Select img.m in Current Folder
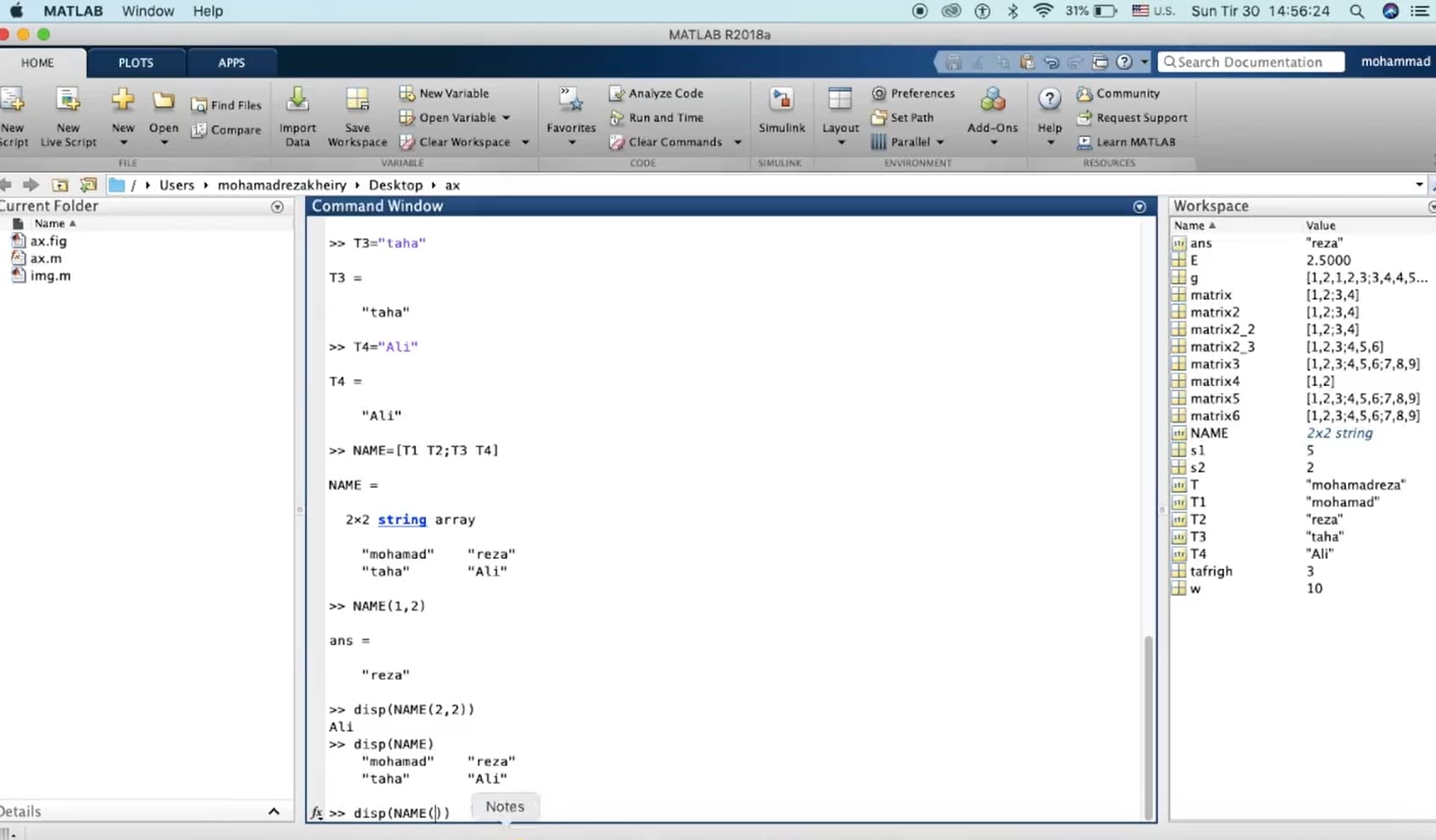Image resolution: width=1436 pixels, height=840 pixels. [x=51, y=276]
